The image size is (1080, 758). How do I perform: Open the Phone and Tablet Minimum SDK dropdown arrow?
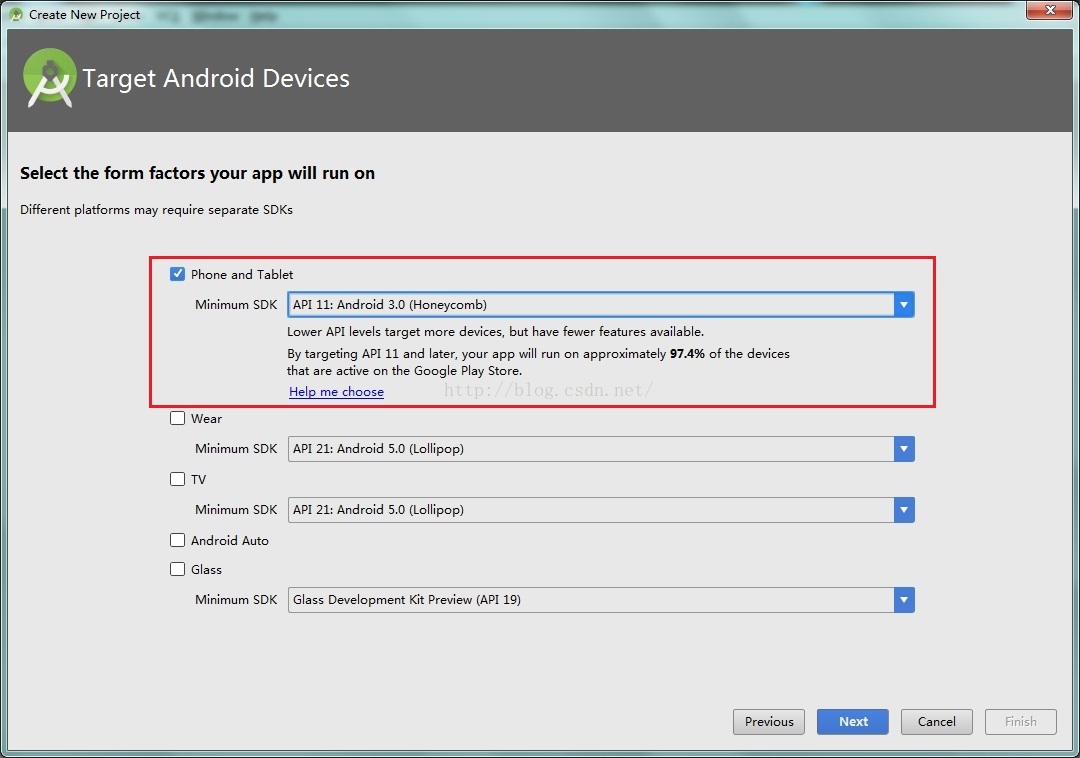[904, 305]
